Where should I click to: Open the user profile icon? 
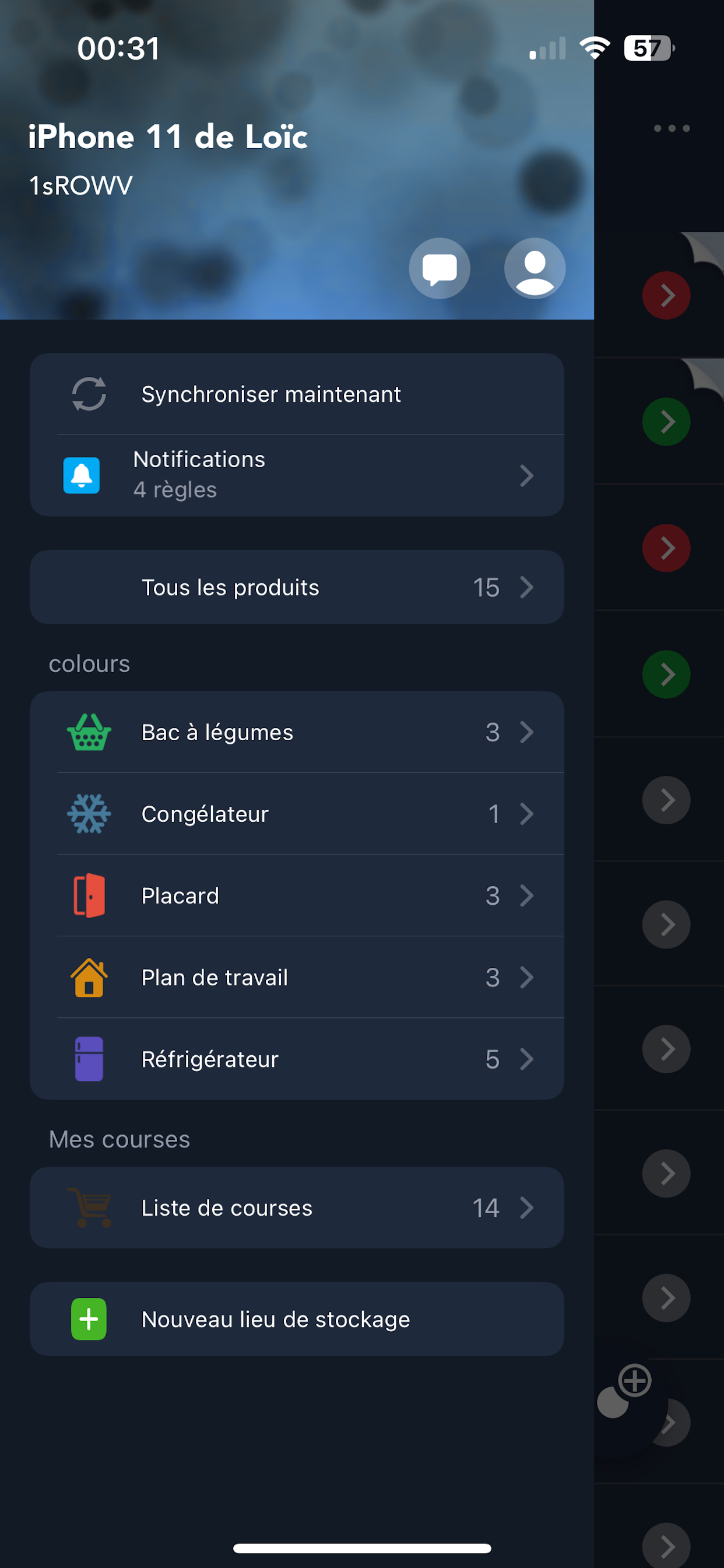534,268
